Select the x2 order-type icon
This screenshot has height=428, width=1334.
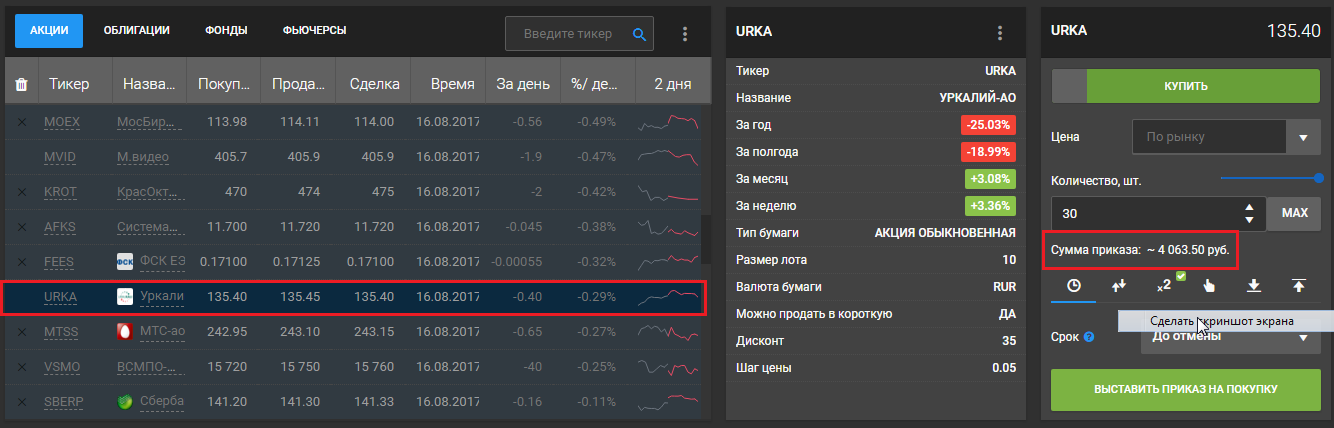point(1165,285)
